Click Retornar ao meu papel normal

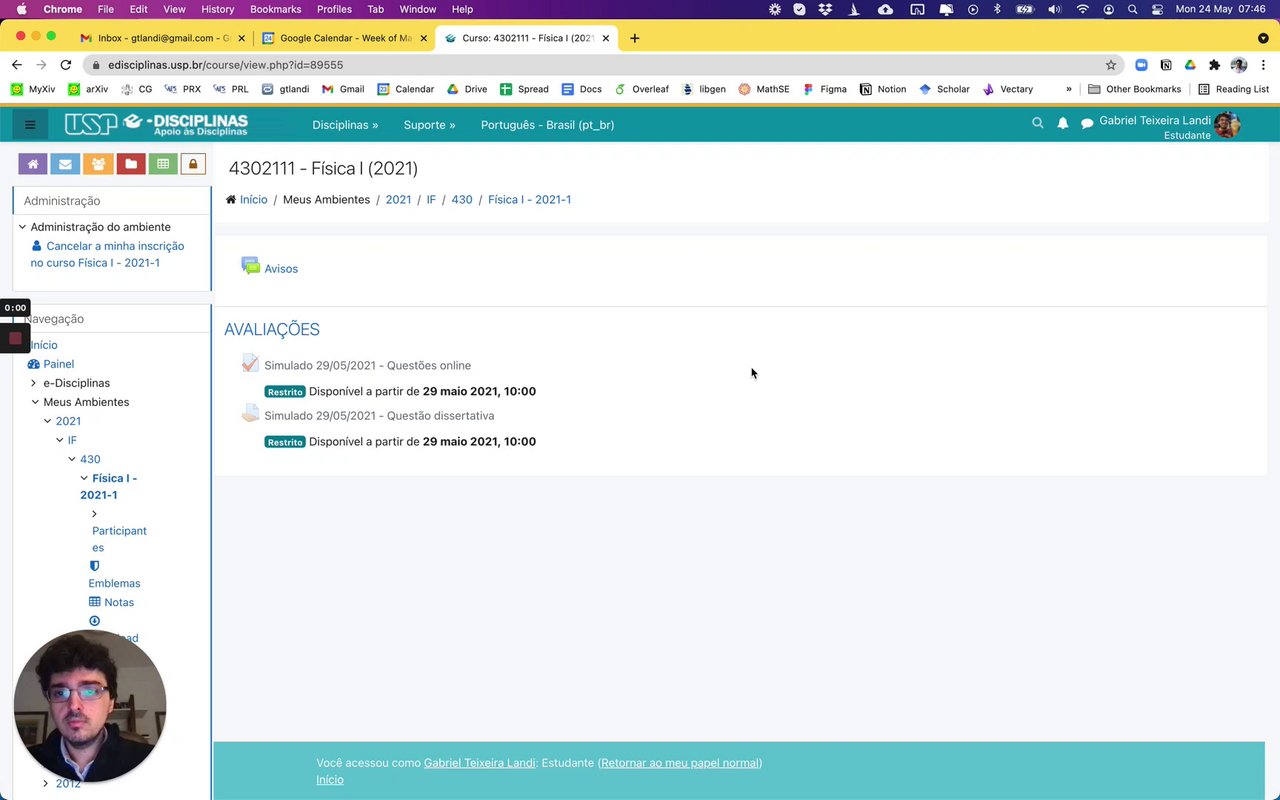click(x=680, y=763)
